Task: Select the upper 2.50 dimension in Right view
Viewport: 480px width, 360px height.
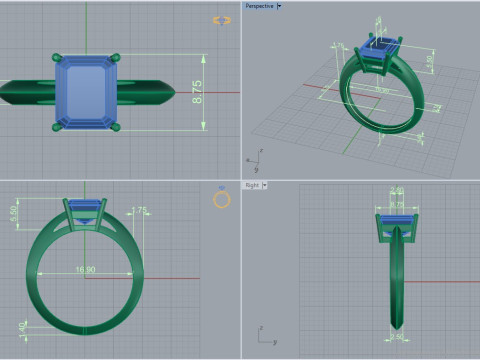Action: pyautogui.click(x=397, y=190)
